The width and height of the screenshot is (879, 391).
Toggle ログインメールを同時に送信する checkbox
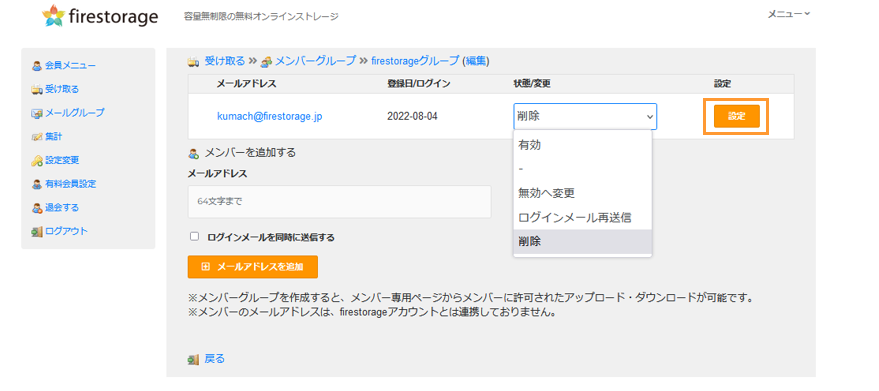(x=195, y=237)
